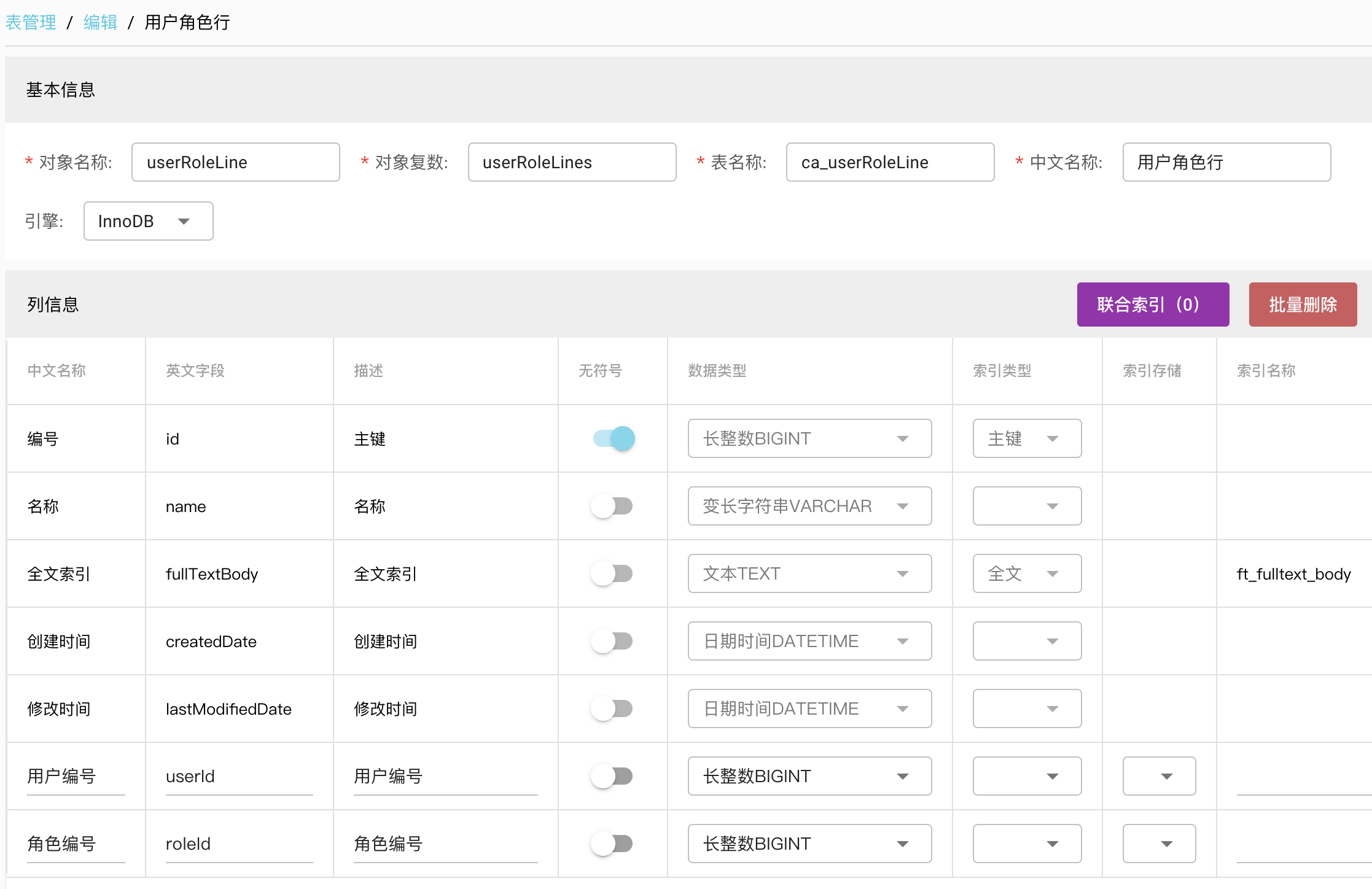Open index storage dropdown for userId row
The image size is (1372, 889).
click(x=1158, y=776)
